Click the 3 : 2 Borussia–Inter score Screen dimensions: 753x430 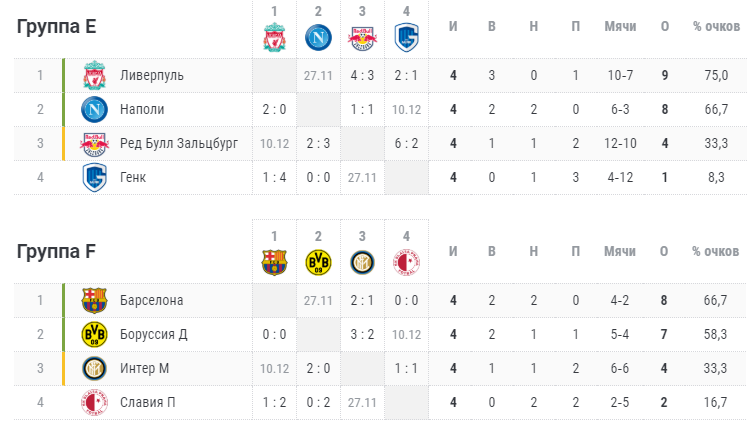coord(362,334)
